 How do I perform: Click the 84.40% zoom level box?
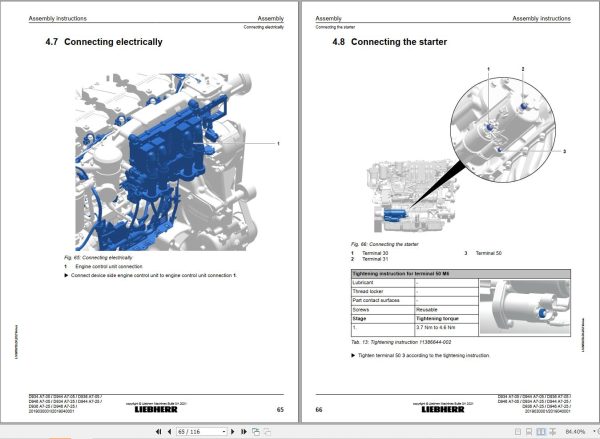575,432
